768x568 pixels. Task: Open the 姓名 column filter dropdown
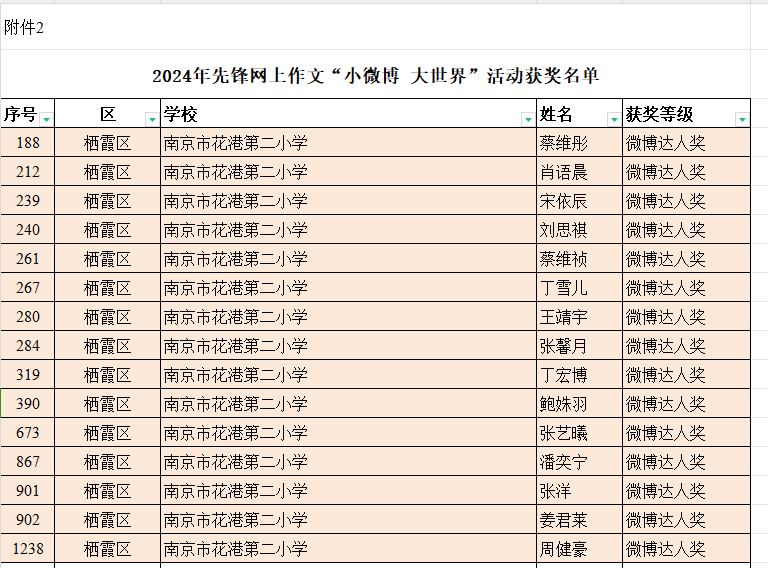click(614, 119)
